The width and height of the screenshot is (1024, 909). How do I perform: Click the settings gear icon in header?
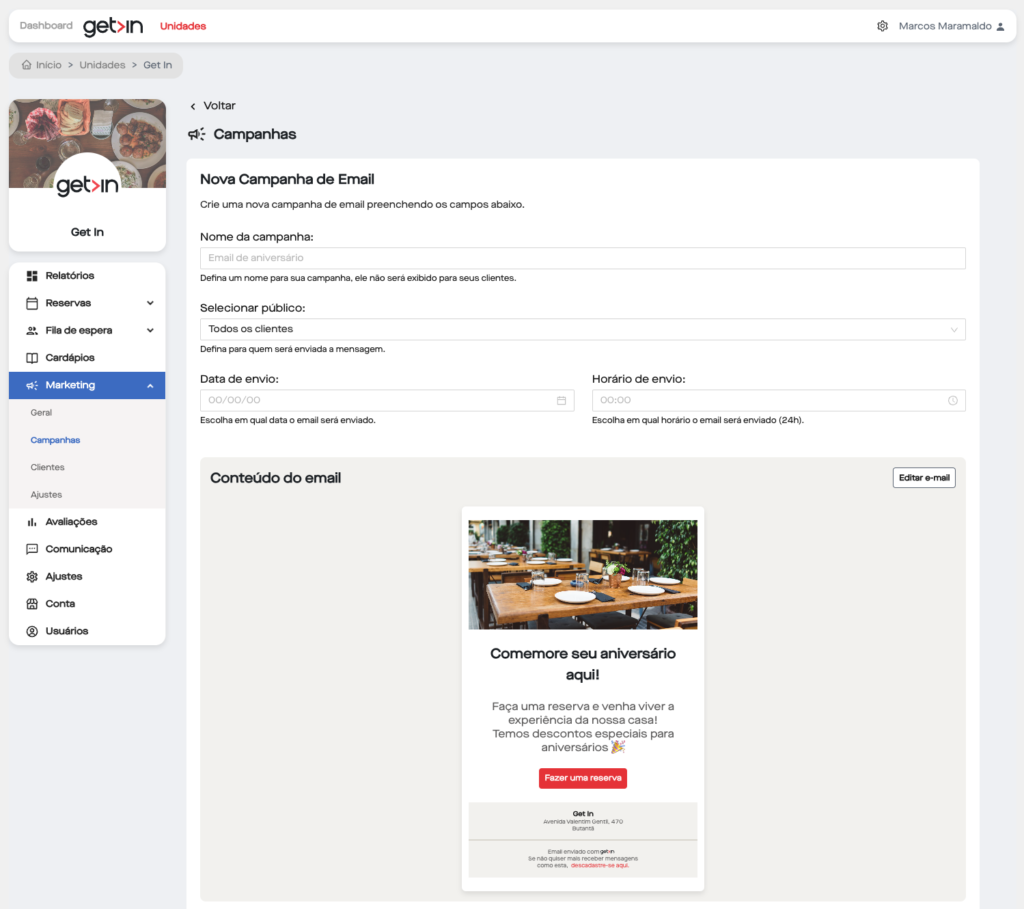click(882, 26)
